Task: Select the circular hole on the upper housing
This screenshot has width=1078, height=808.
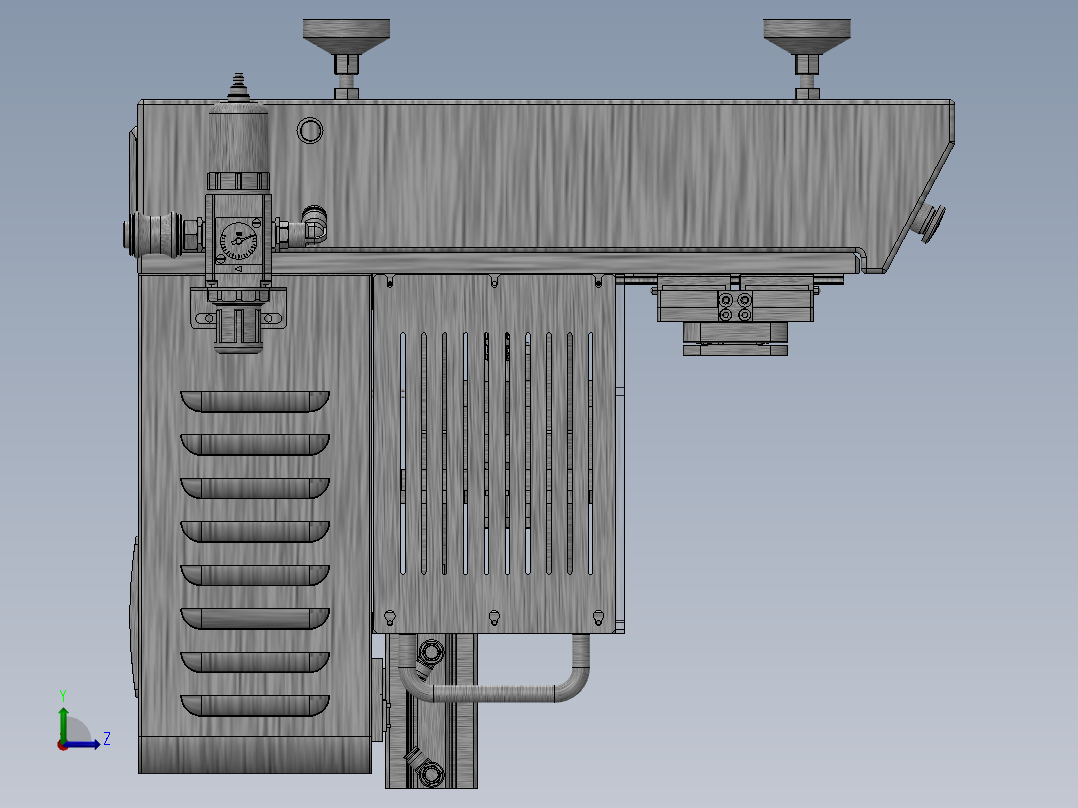Action: coord(309,130)
